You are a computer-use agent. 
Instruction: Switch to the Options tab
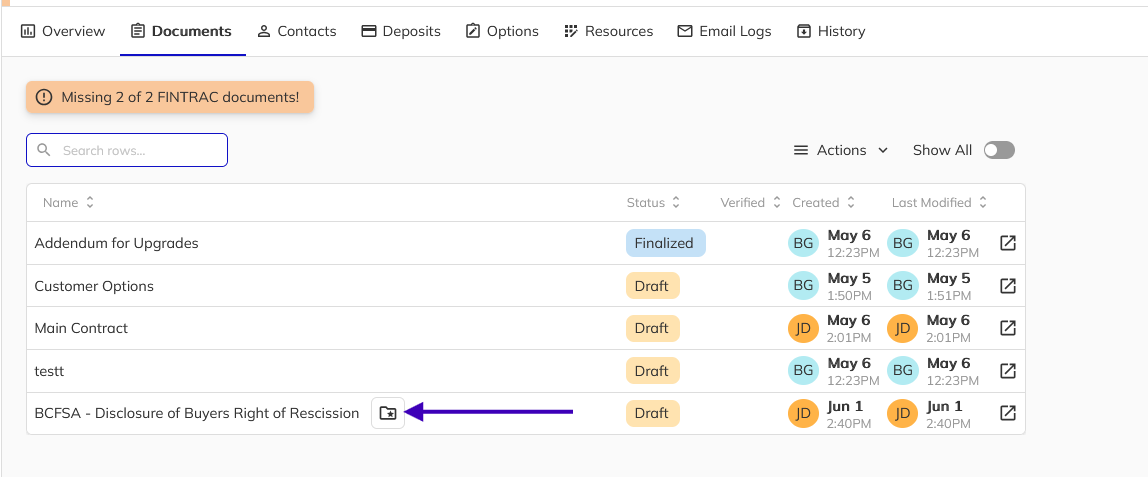point(502,31)
